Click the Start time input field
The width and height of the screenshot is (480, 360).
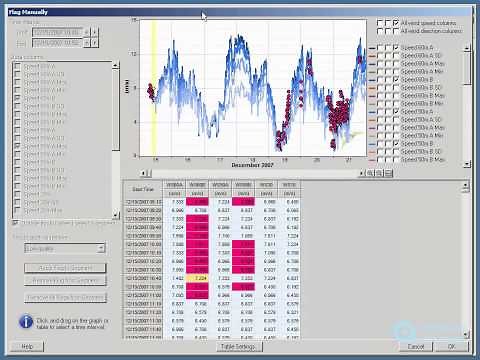point(57,32)
